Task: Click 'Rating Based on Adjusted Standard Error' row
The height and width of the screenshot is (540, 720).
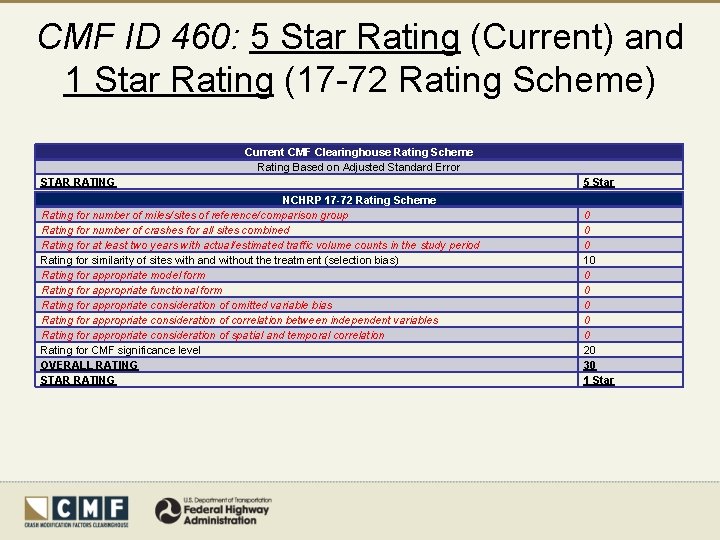Action: click(359, 167)
